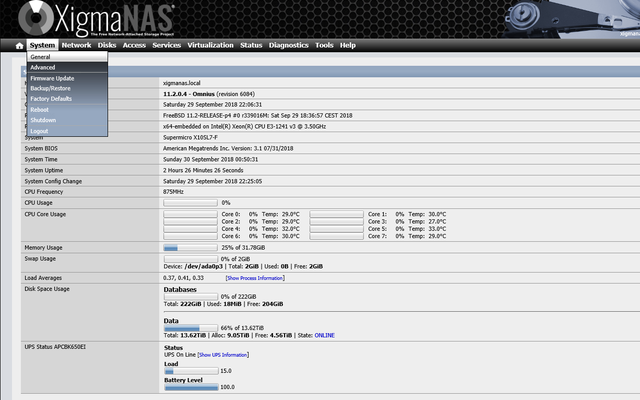
Task: Click the System Config Change label
Action: point(53,182)
